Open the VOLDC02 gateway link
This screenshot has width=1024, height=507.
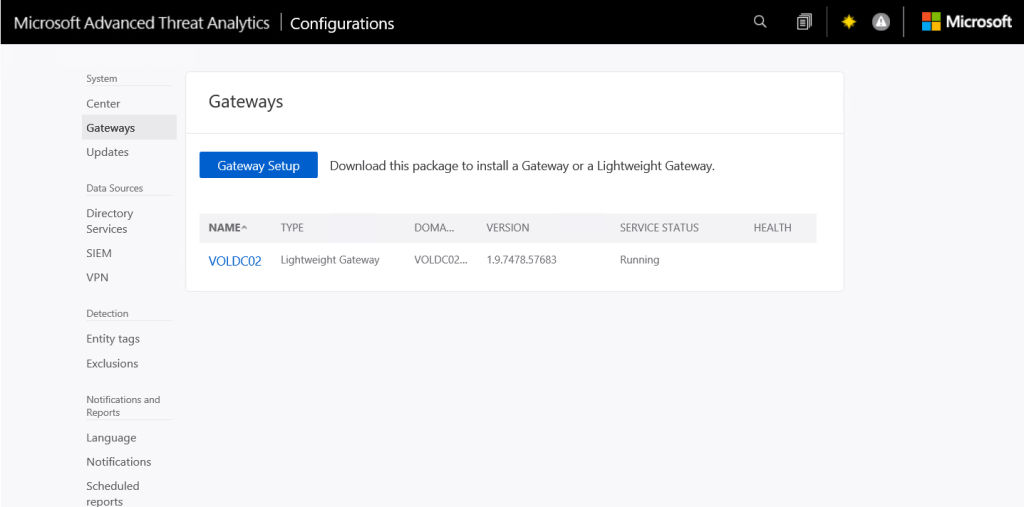(x=235, y=261)
